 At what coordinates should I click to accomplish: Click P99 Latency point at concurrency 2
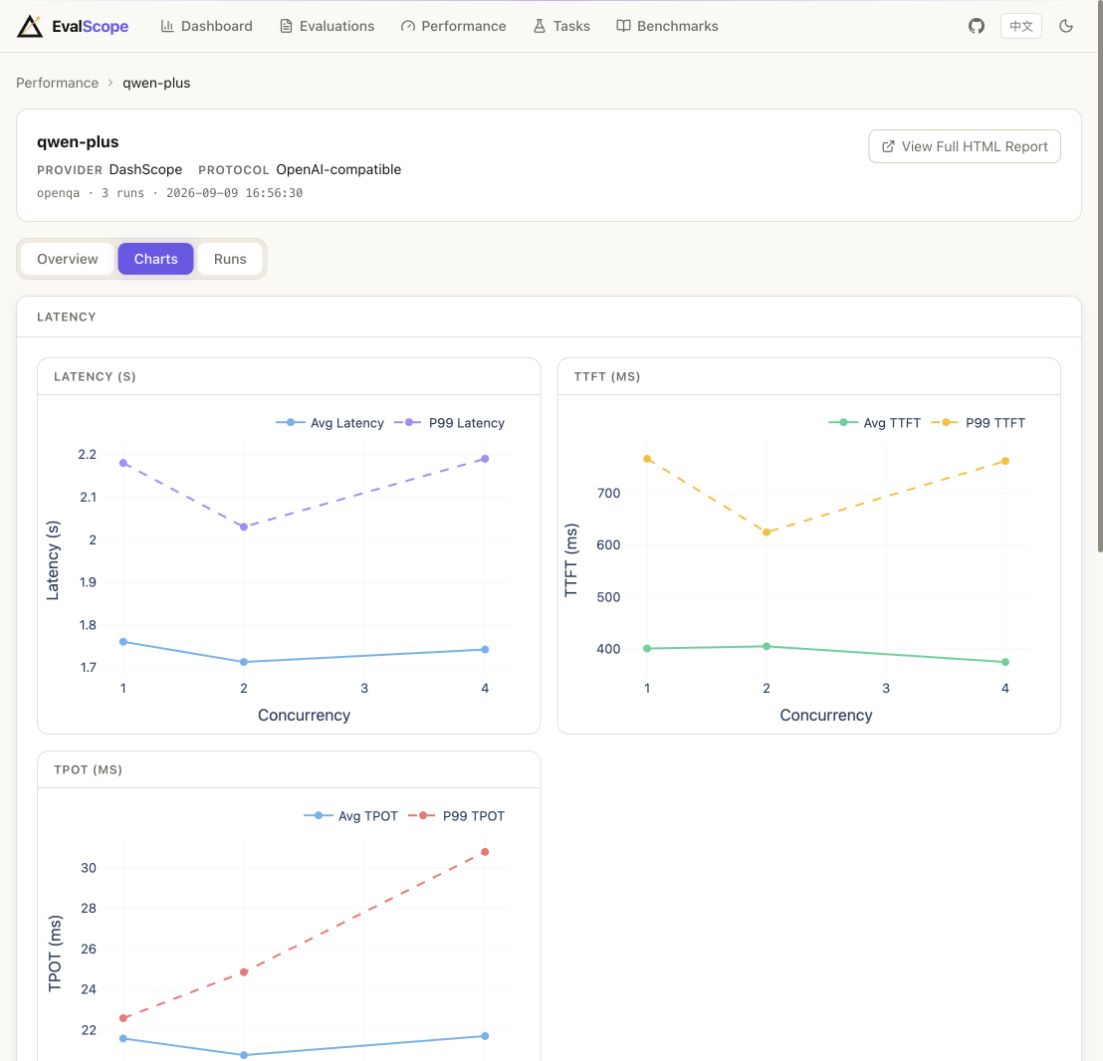pyautogui.click(x=244, y=527)
